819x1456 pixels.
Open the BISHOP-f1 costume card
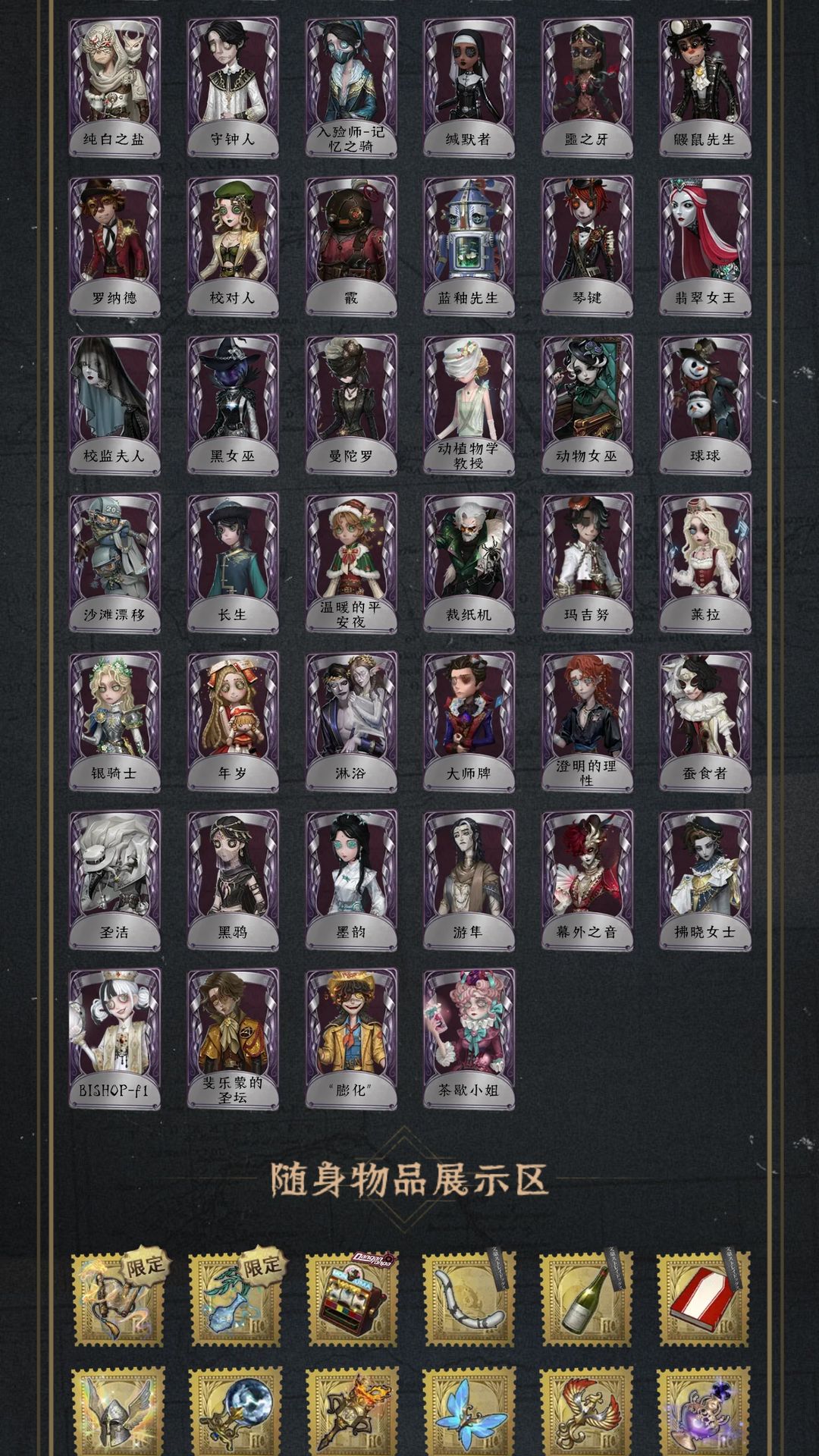[x=115, y=1038]
